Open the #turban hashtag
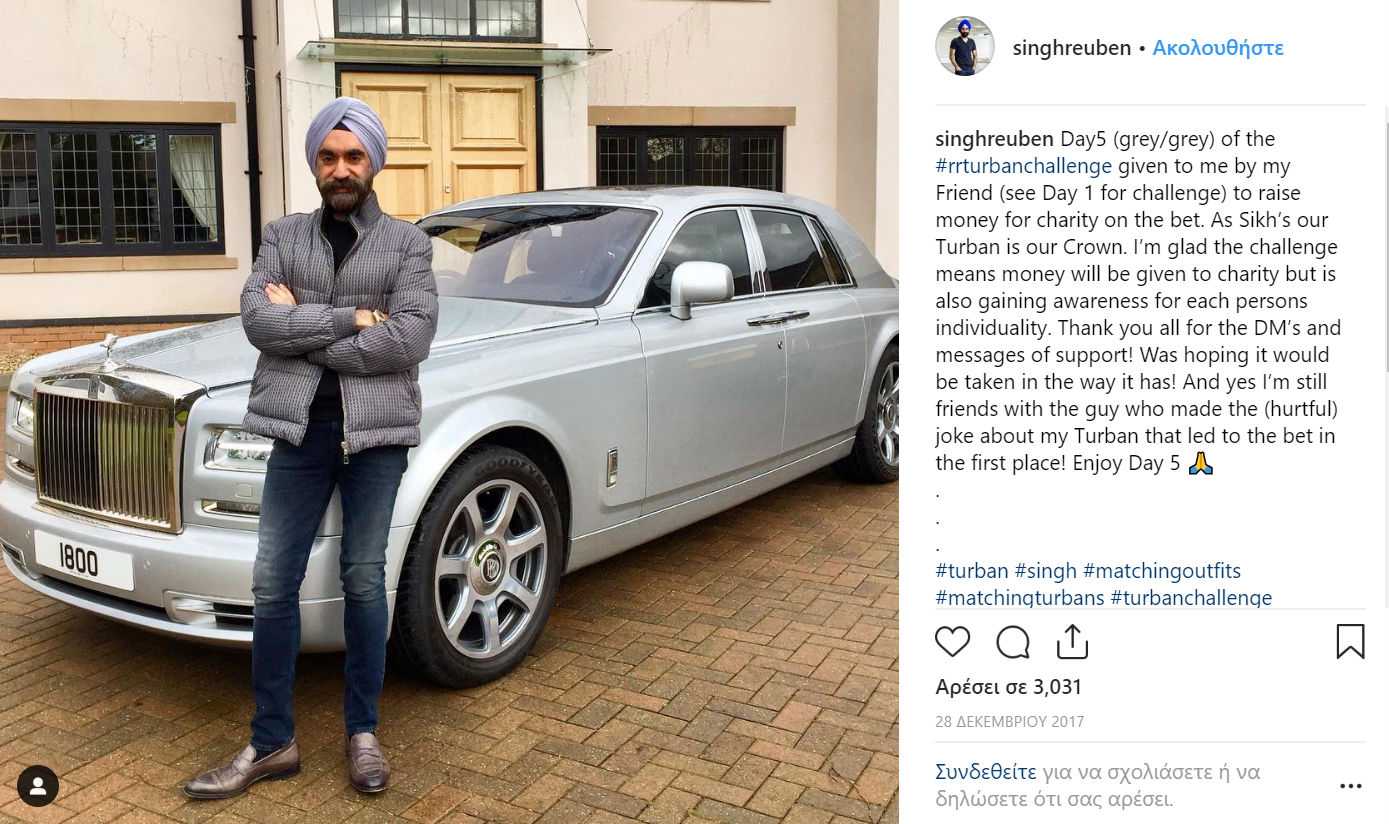 tap(972, 571)
